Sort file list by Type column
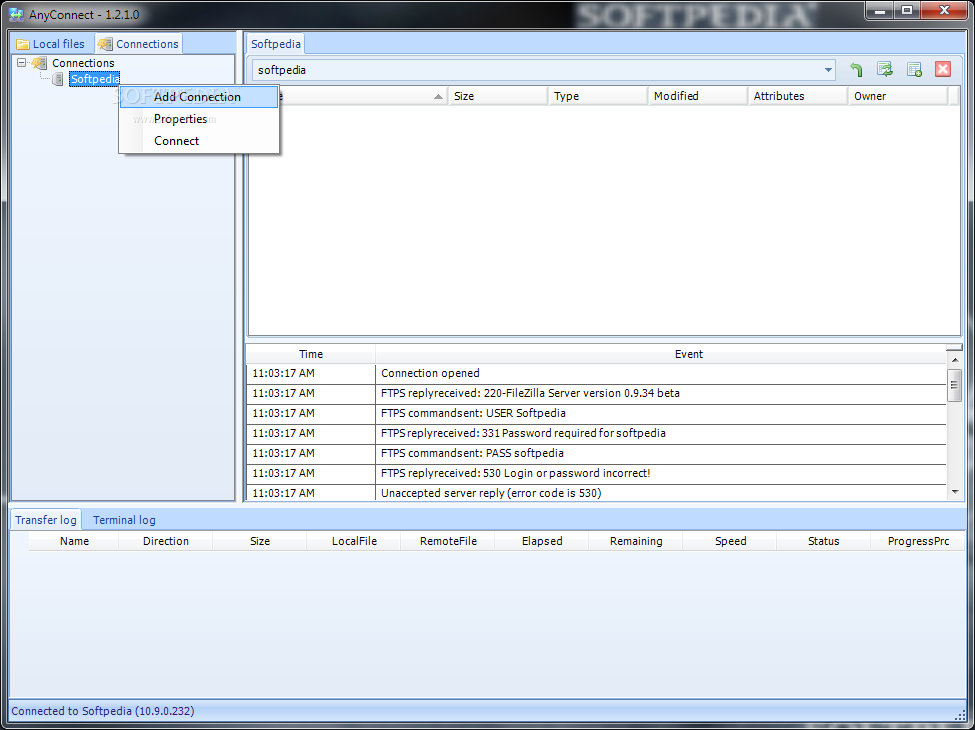This screenshot has width=975, height=730. [598, 96]
